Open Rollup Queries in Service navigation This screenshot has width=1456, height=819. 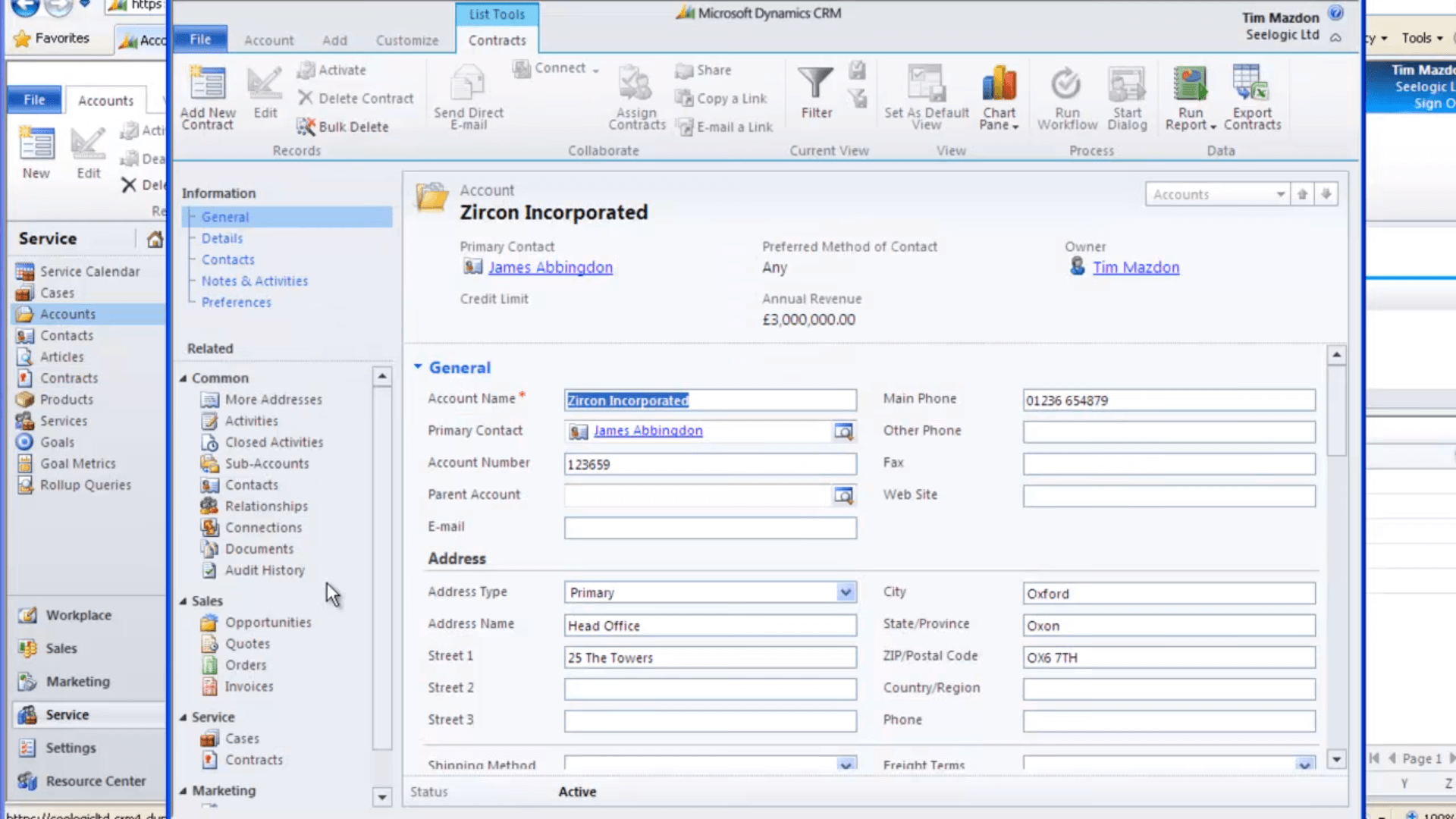coord(74,485)
